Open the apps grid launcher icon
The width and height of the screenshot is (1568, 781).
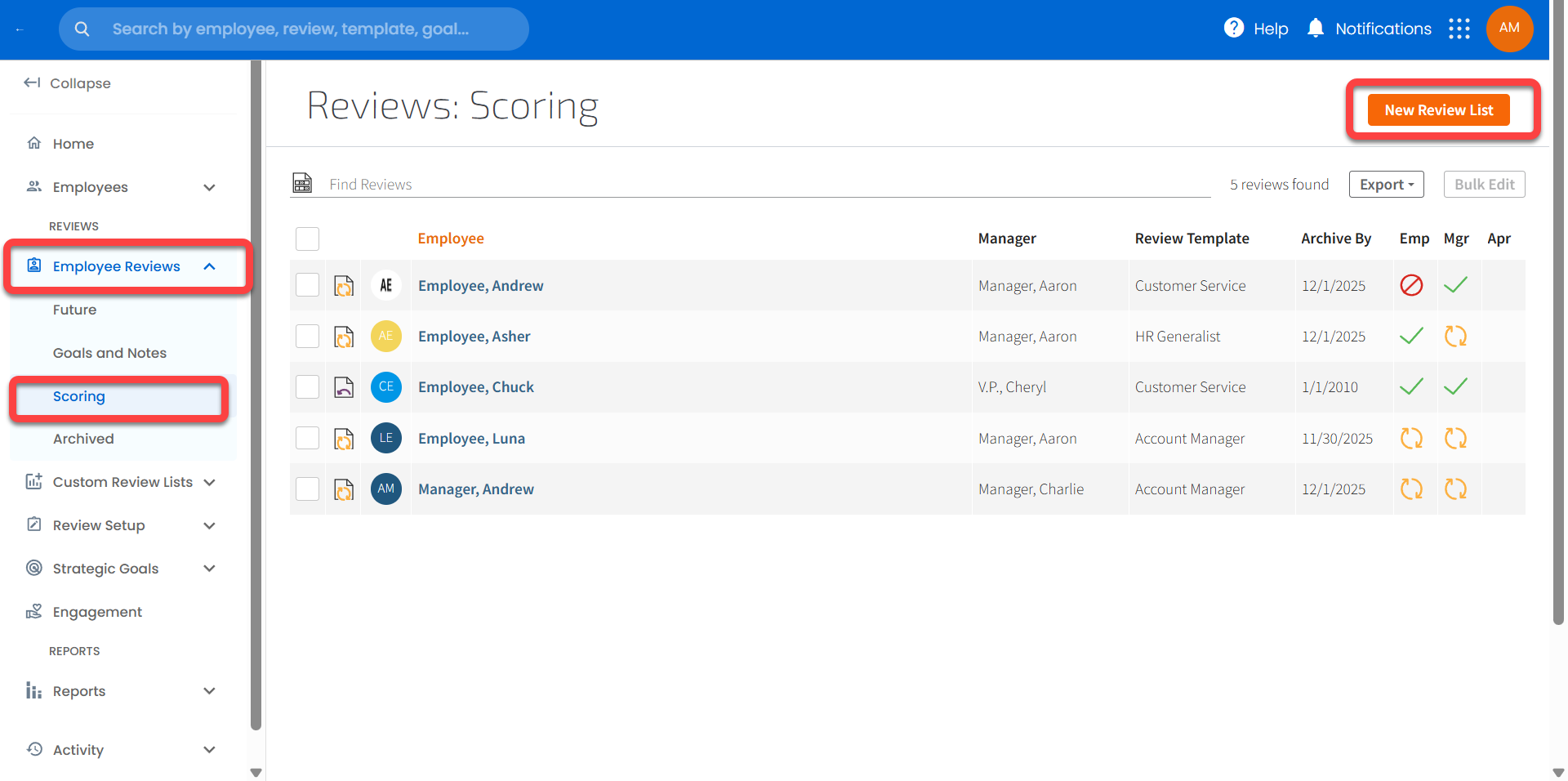click(x=1459, y=29)
